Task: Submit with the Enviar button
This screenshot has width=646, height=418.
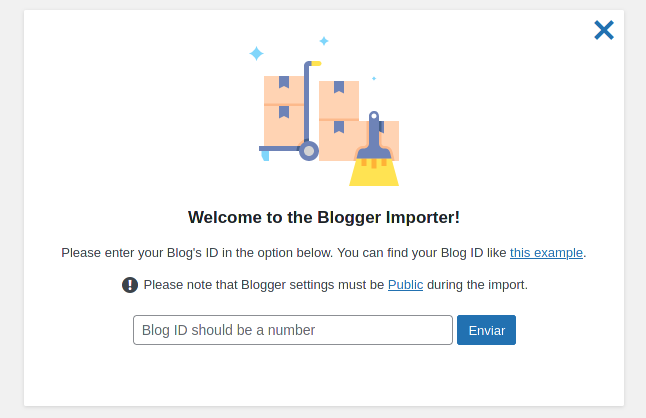Action: coord(486,330)
